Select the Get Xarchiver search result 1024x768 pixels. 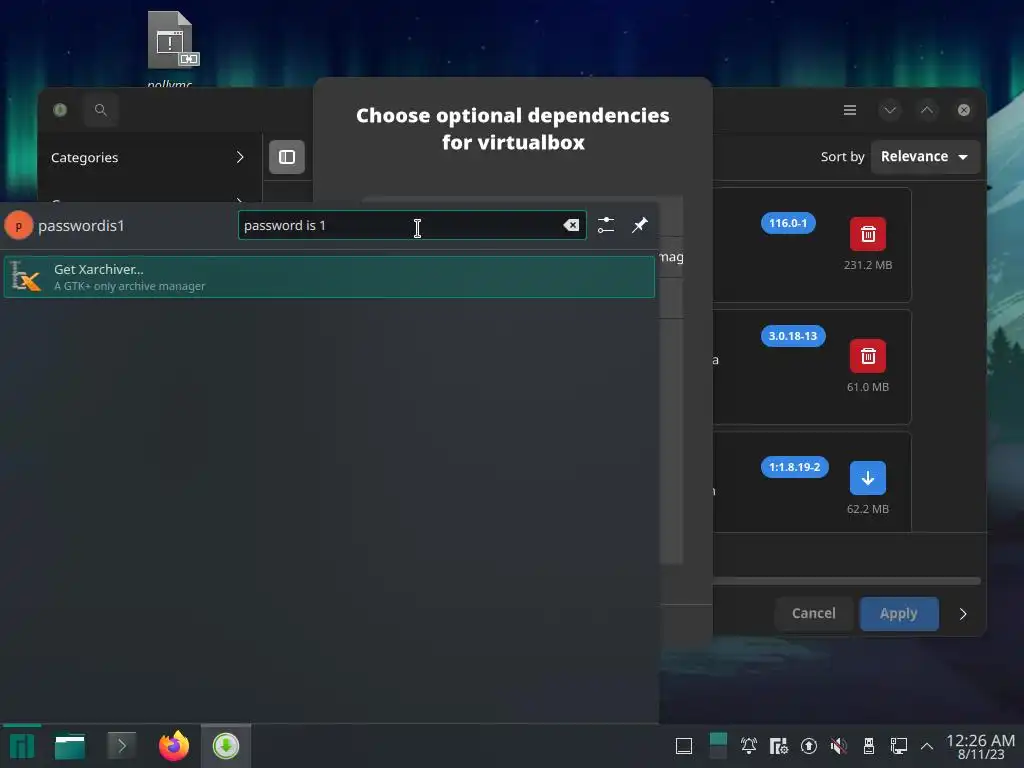[329, 277]
